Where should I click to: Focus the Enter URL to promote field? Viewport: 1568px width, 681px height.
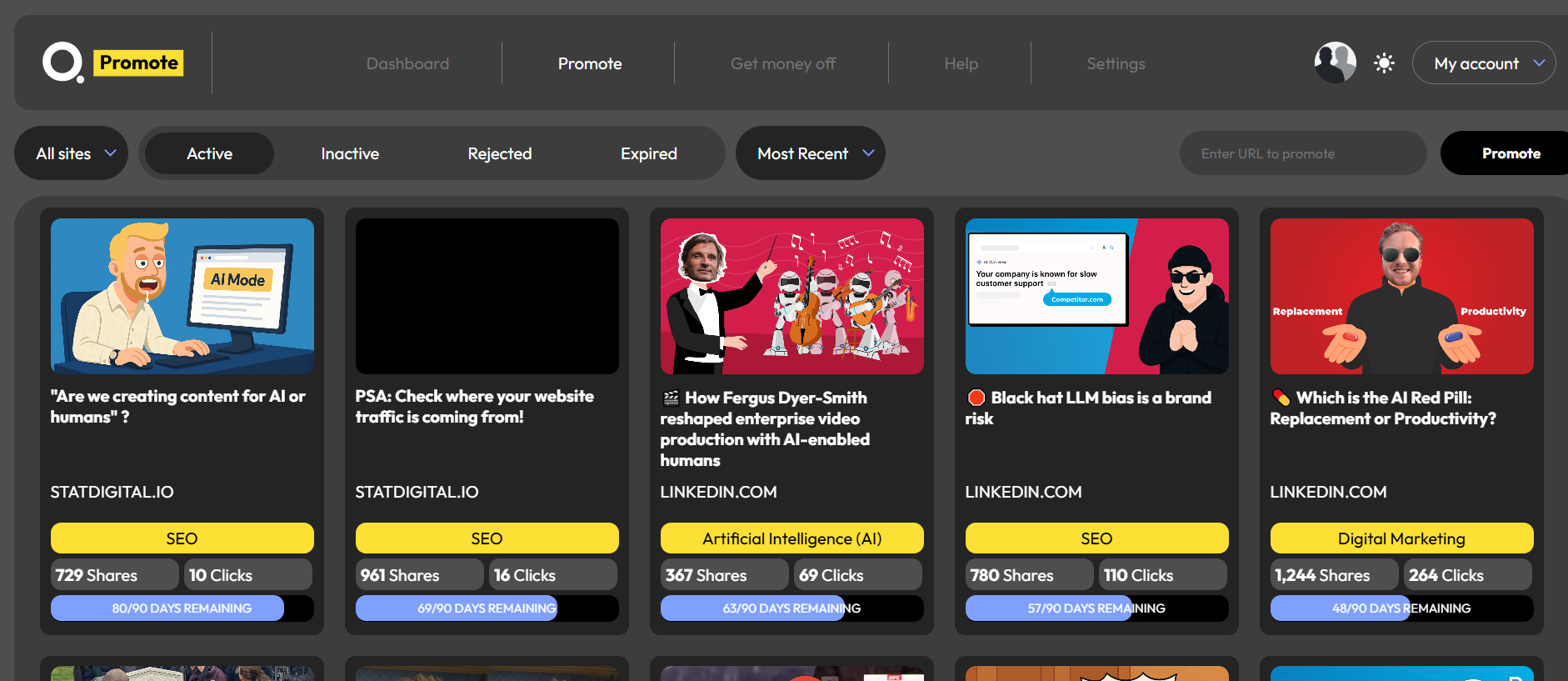(1303, 153)
